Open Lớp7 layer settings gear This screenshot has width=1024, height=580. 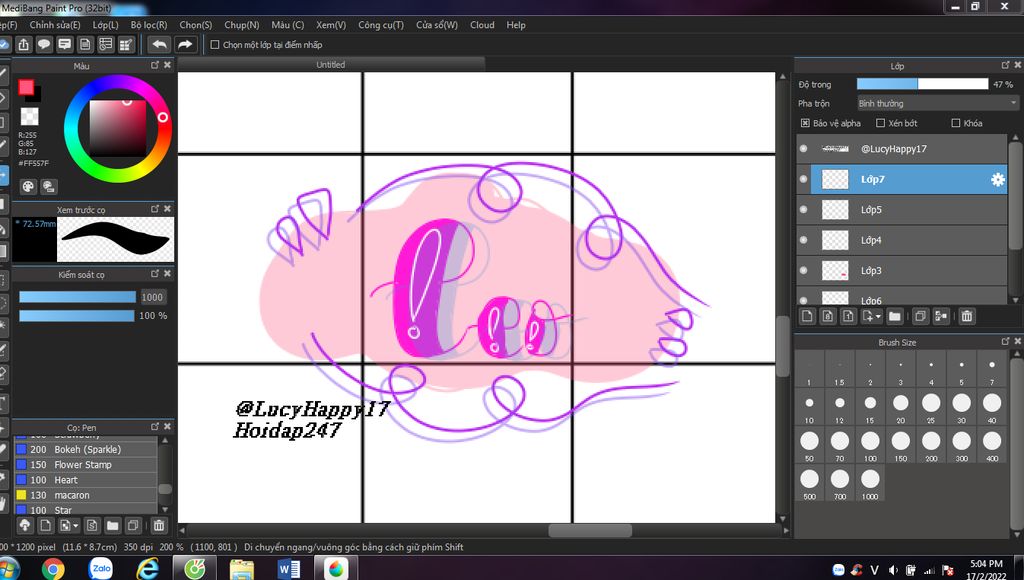click(x=997, y=180)
